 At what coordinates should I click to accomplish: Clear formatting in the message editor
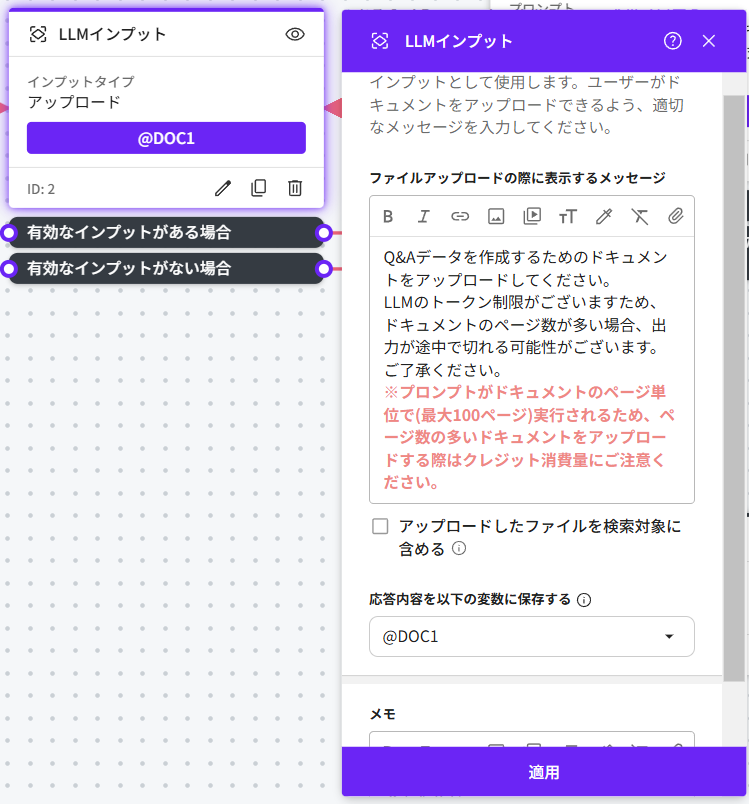(640, 216)
